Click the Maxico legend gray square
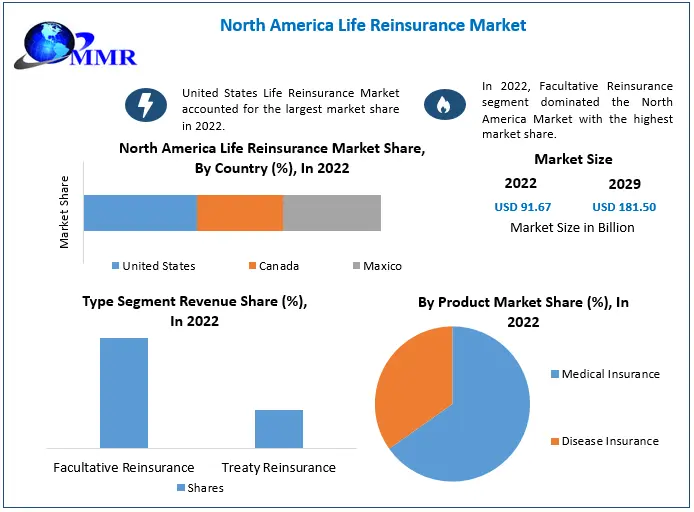This screenshot has width=694, height=512. point(355,266)
